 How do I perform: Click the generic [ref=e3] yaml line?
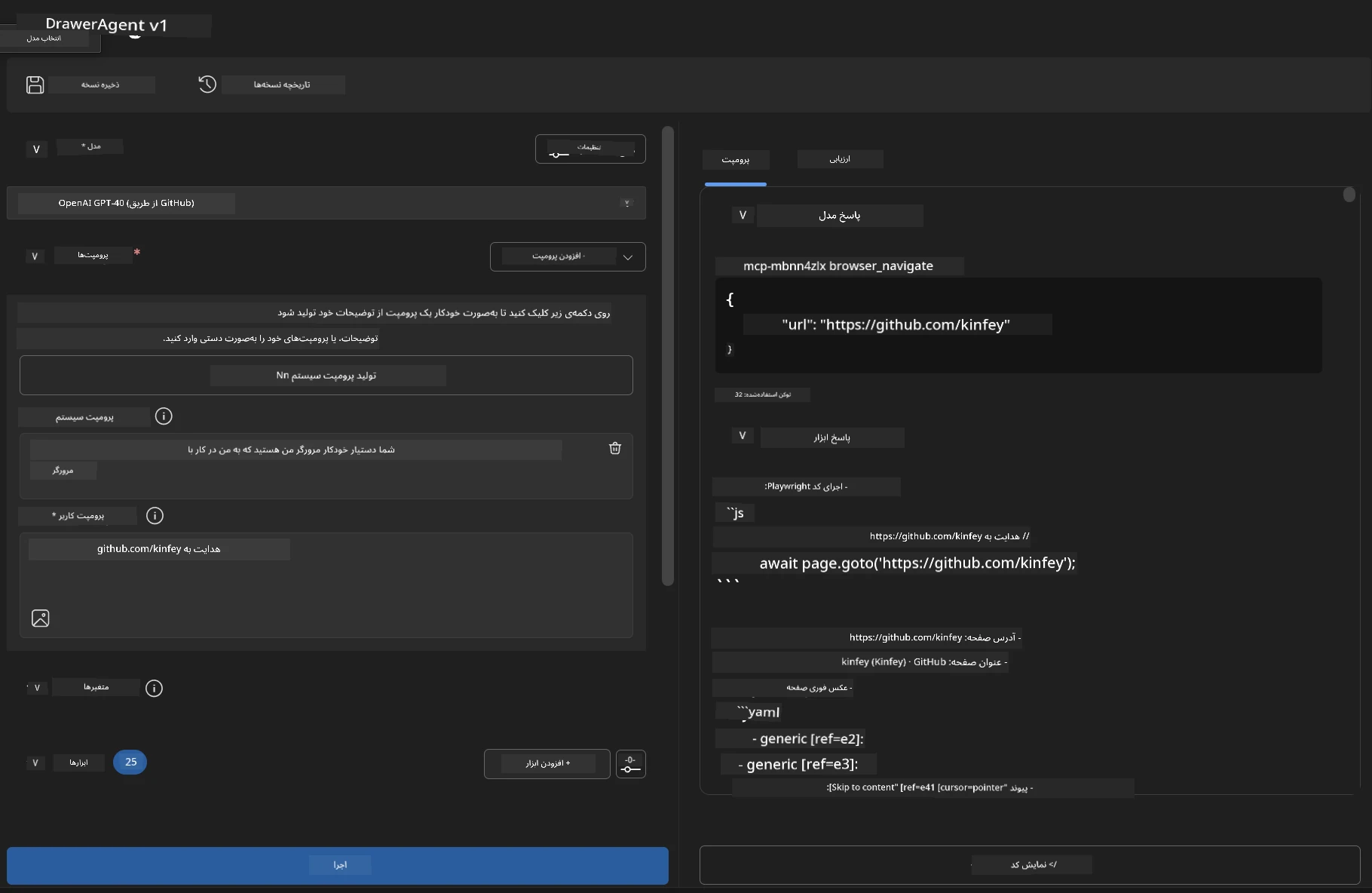[x=798, y=764]
